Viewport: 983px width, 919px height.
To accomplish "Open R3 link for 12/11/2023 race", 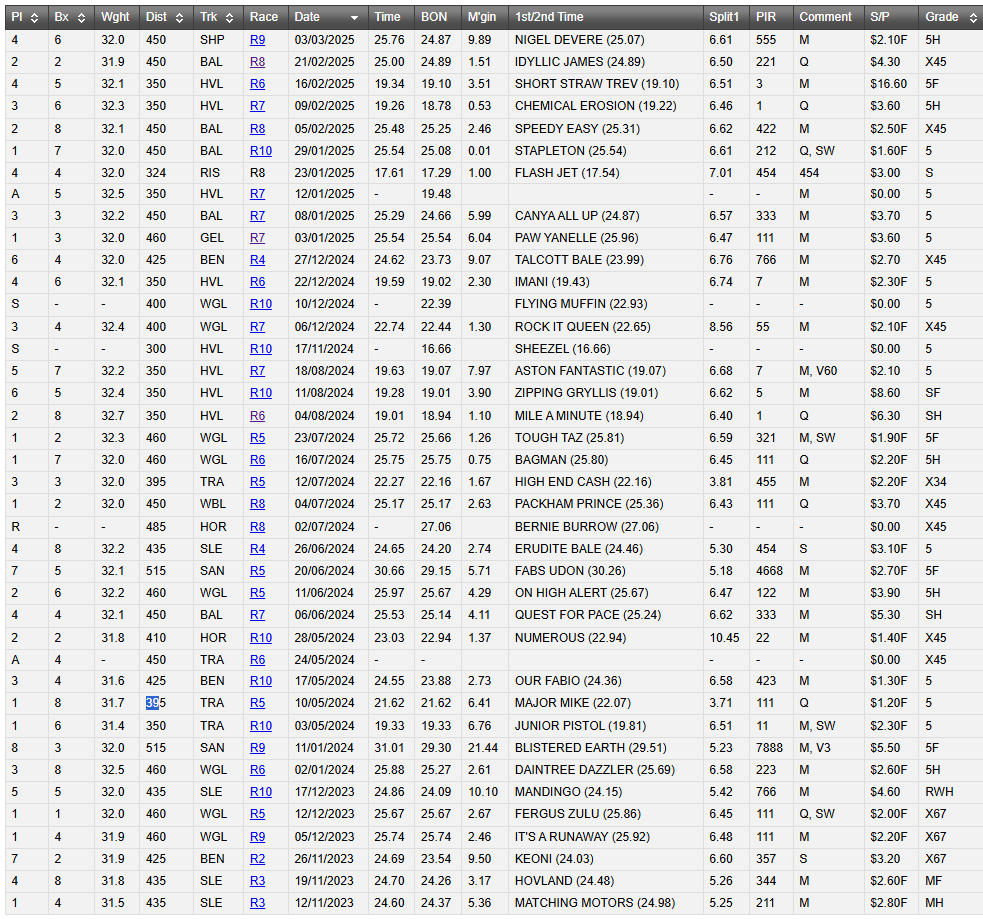I will [257, 903].
